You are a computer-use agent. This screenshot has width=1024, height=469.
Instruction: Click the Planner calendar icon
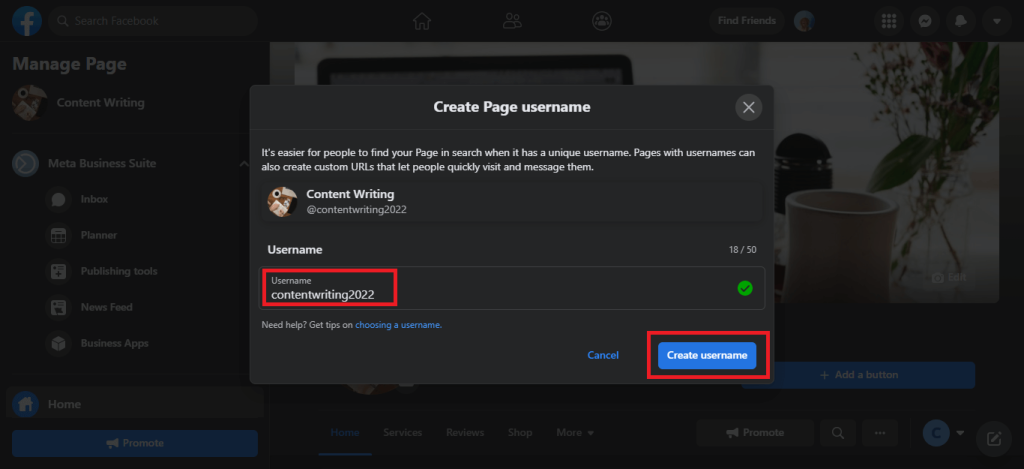pos(59,235)
